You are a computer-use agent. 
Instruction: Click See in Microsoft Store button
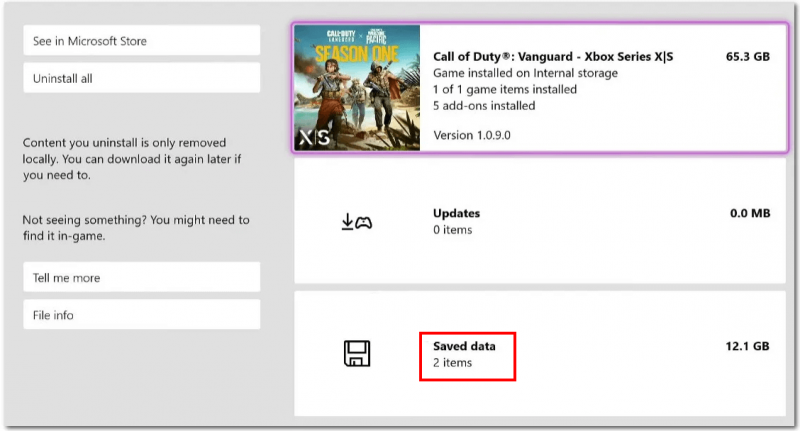141,40
